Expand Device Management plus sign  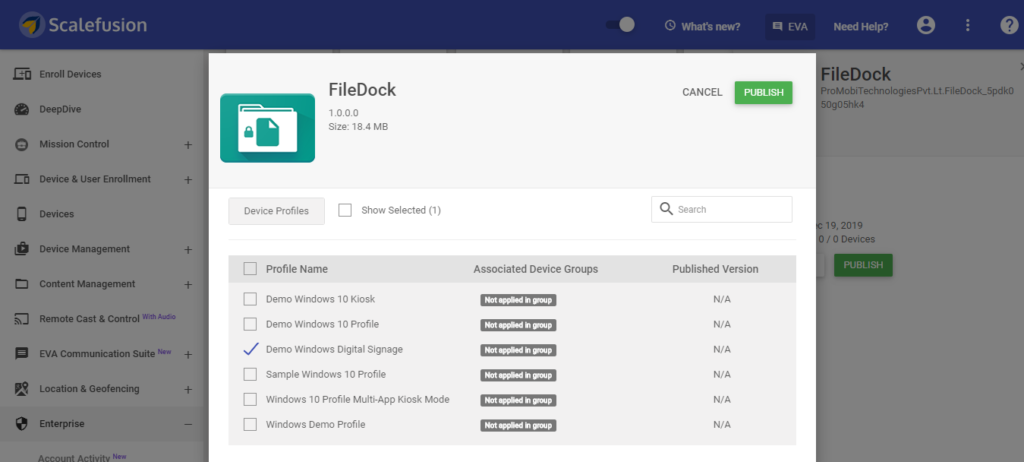(188, 250)
